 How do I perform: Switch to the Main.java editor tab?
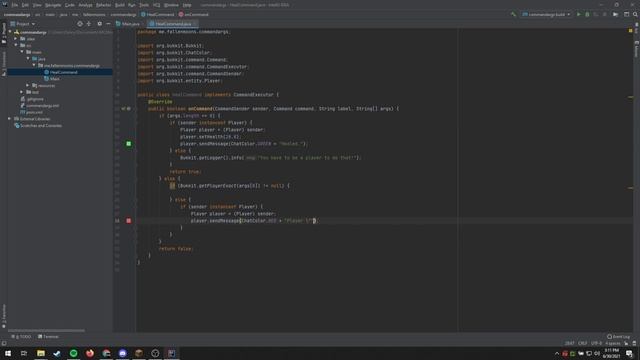(128, 24)
